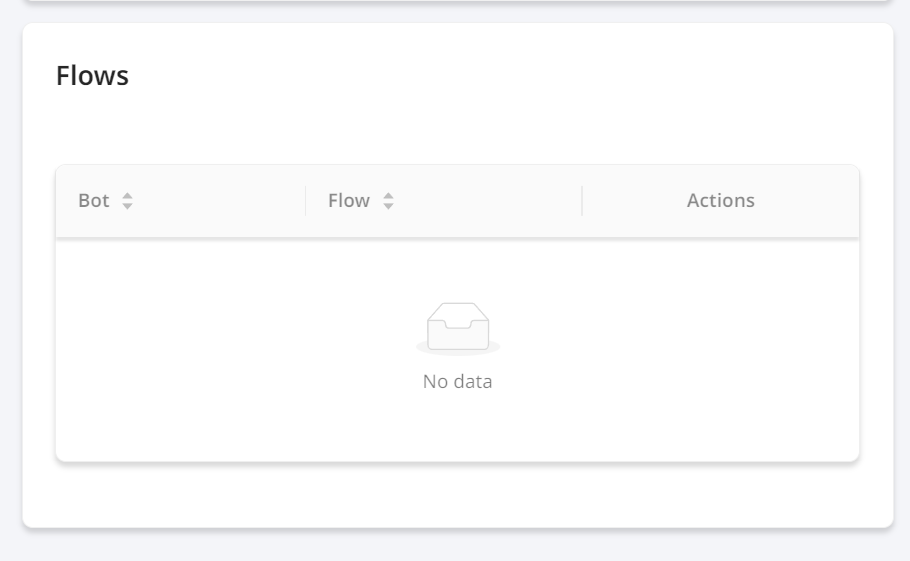Click the empty inbox tray icon

(x=458, y=325)
